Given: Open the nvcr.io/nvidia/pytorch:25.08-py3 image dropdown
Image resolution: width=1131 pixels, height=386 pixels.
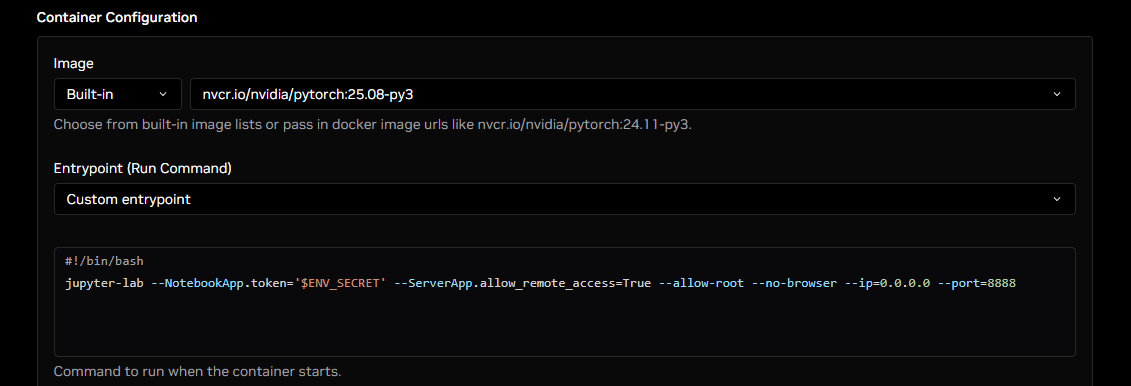Looking at the screenshot, I should [x=633, y=94].
